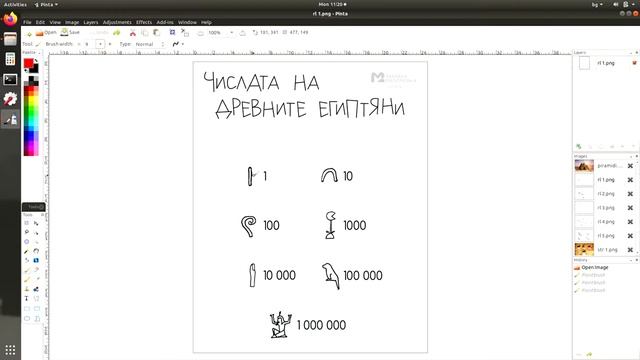The image size is (640, 360).
Task: Decrease brush width with minus button
Action: (x=78, y=44)
